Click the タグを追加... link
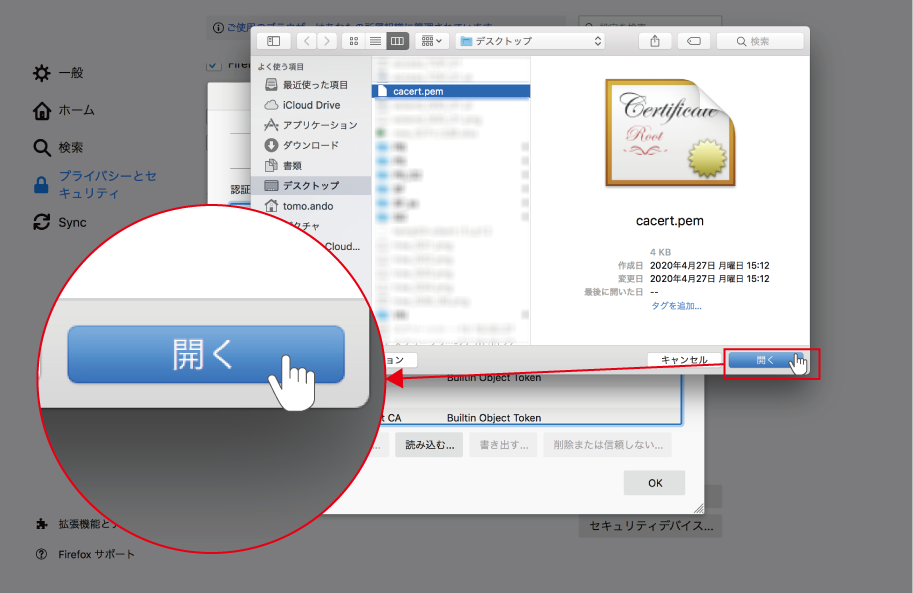The width and height of the screenshot is (913, 593). tap(676, 306)
